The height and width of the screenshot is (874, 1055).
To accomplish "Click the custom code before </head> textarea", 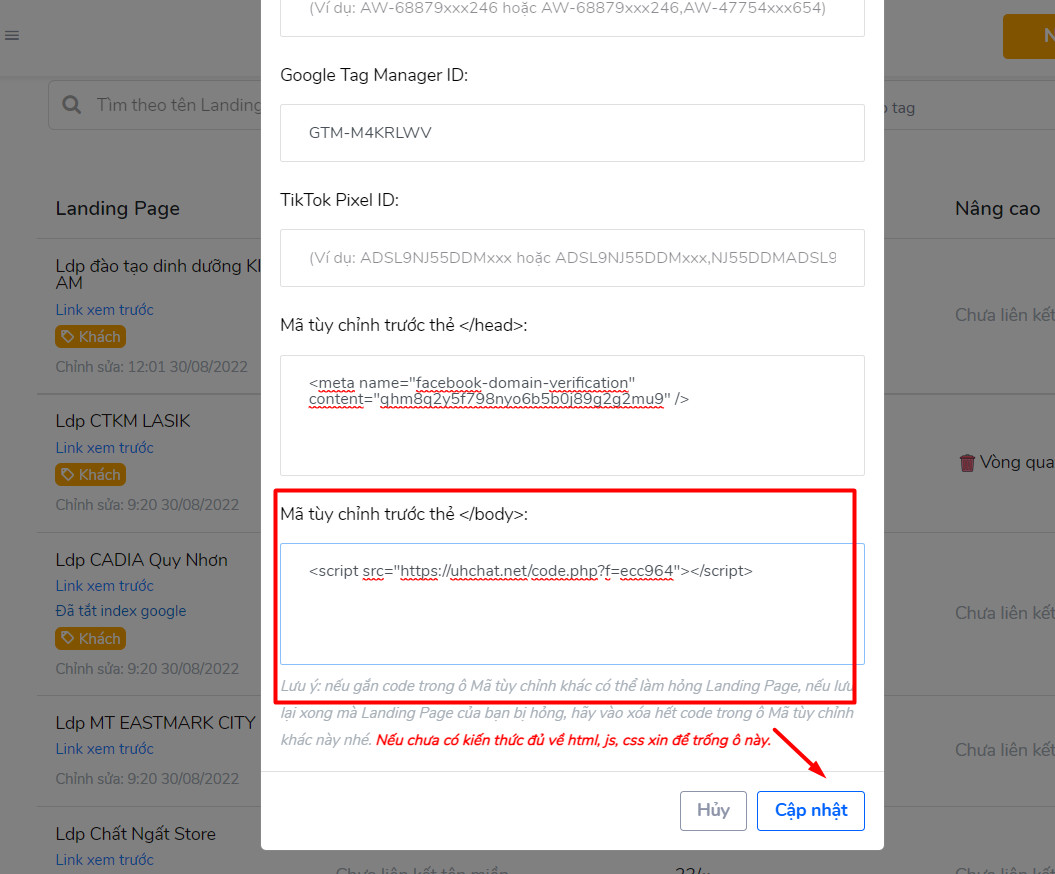I will click(x=573, y=415).
